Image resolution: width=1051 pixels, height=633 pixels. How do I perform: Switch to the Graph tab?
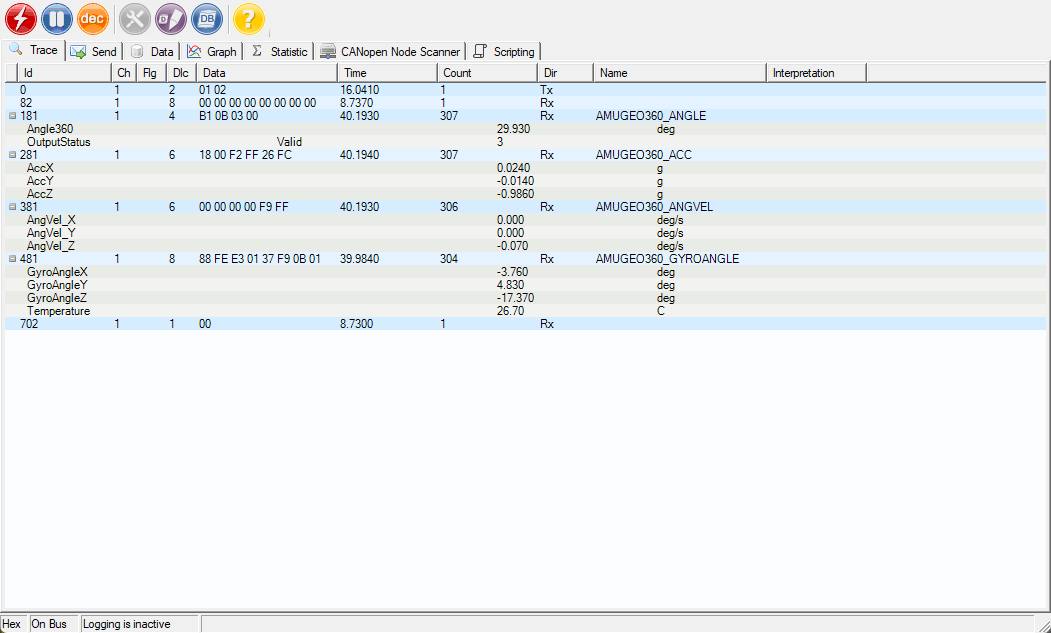[x=212, y=52]
